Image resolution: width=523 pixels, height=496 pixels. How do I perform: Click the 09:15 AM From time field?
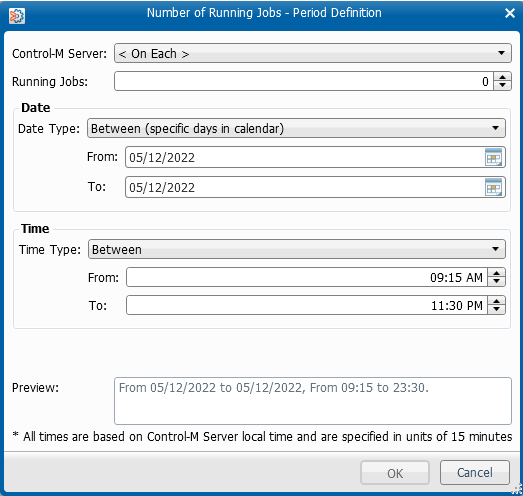307,277
